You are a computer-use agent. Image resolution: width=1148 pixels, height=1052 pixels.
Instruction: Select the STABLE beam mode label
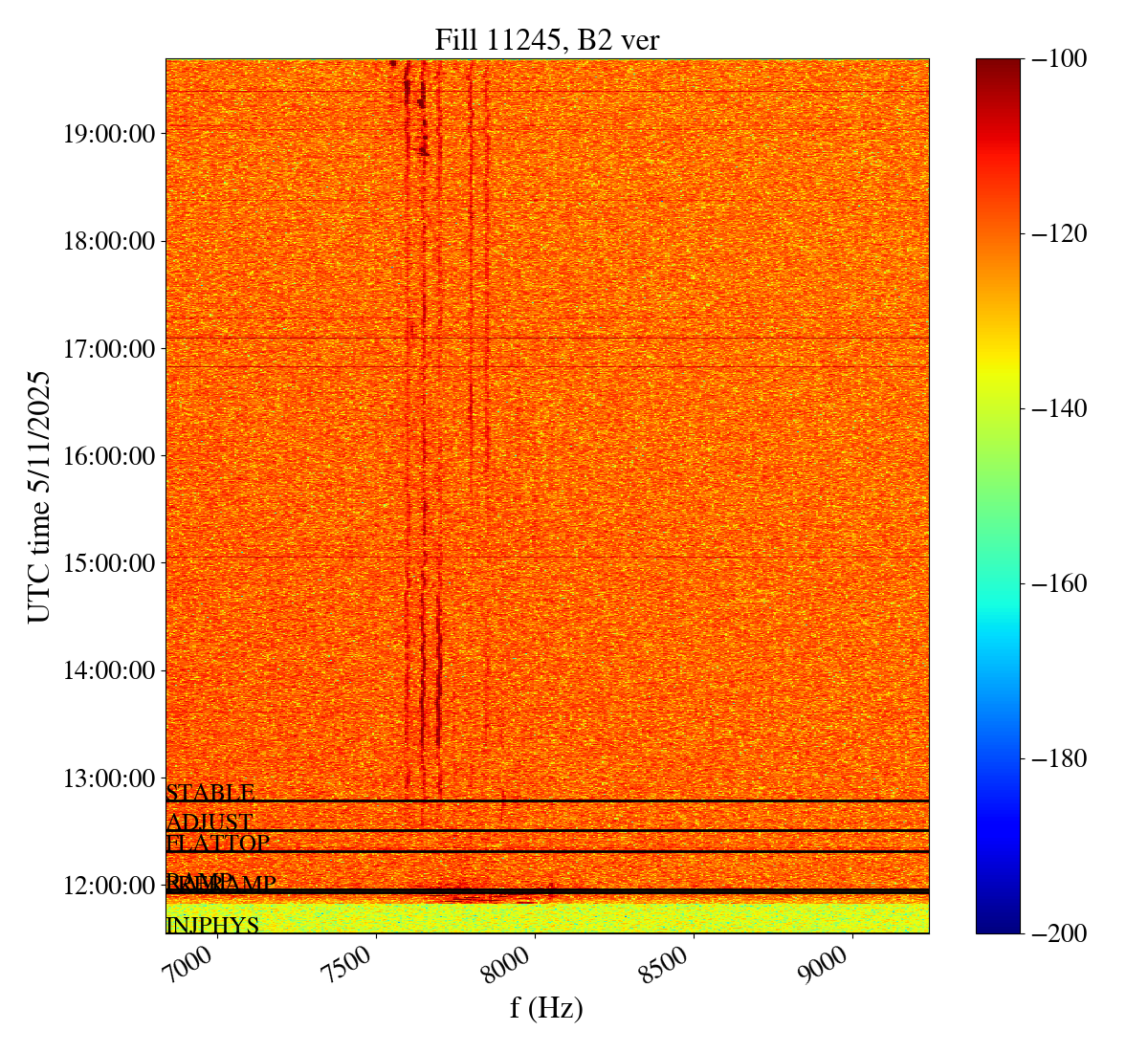click(210, 793)
